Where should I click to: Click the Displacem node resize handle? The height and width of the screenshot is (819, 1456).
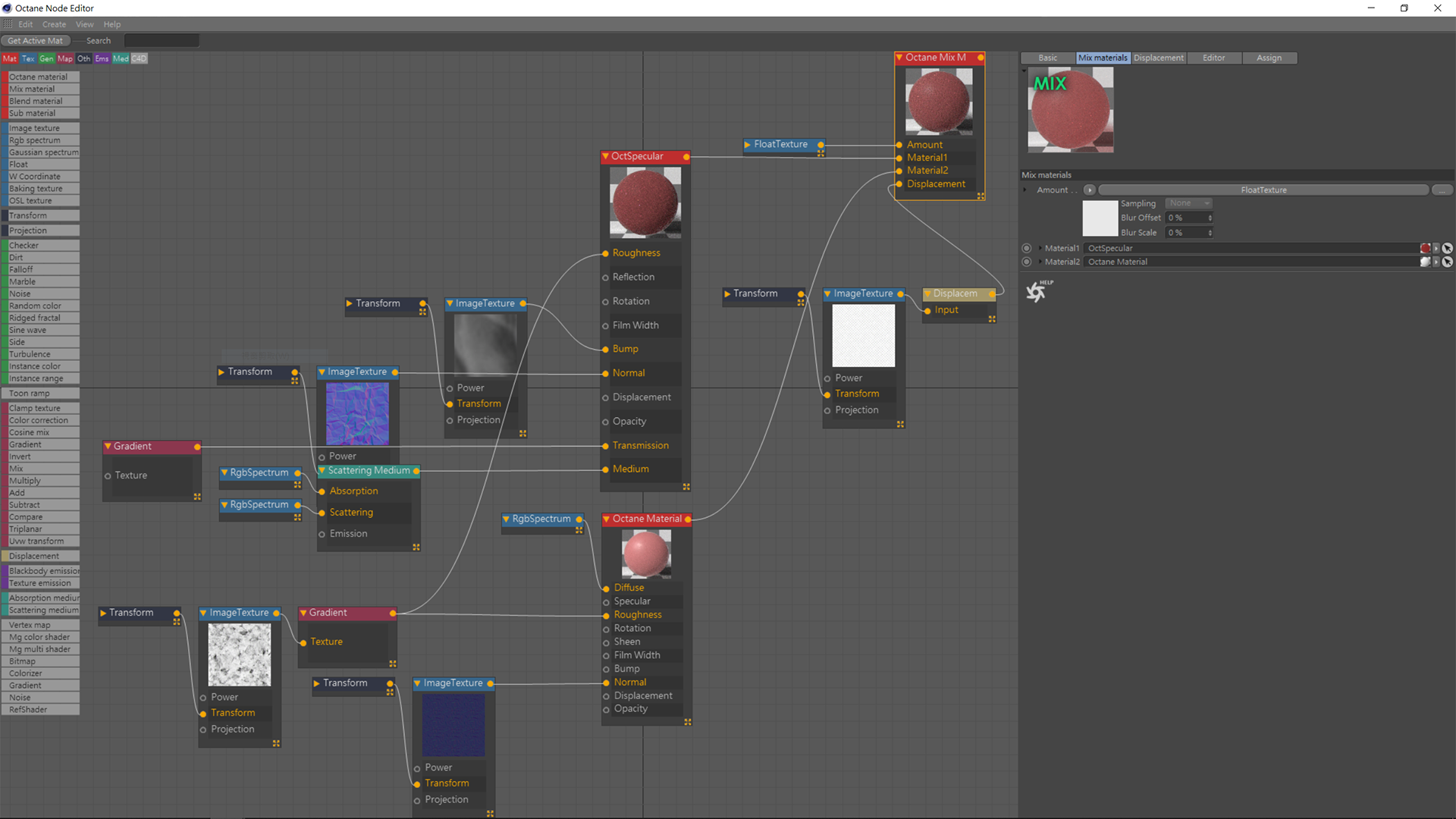click(992, 319)
